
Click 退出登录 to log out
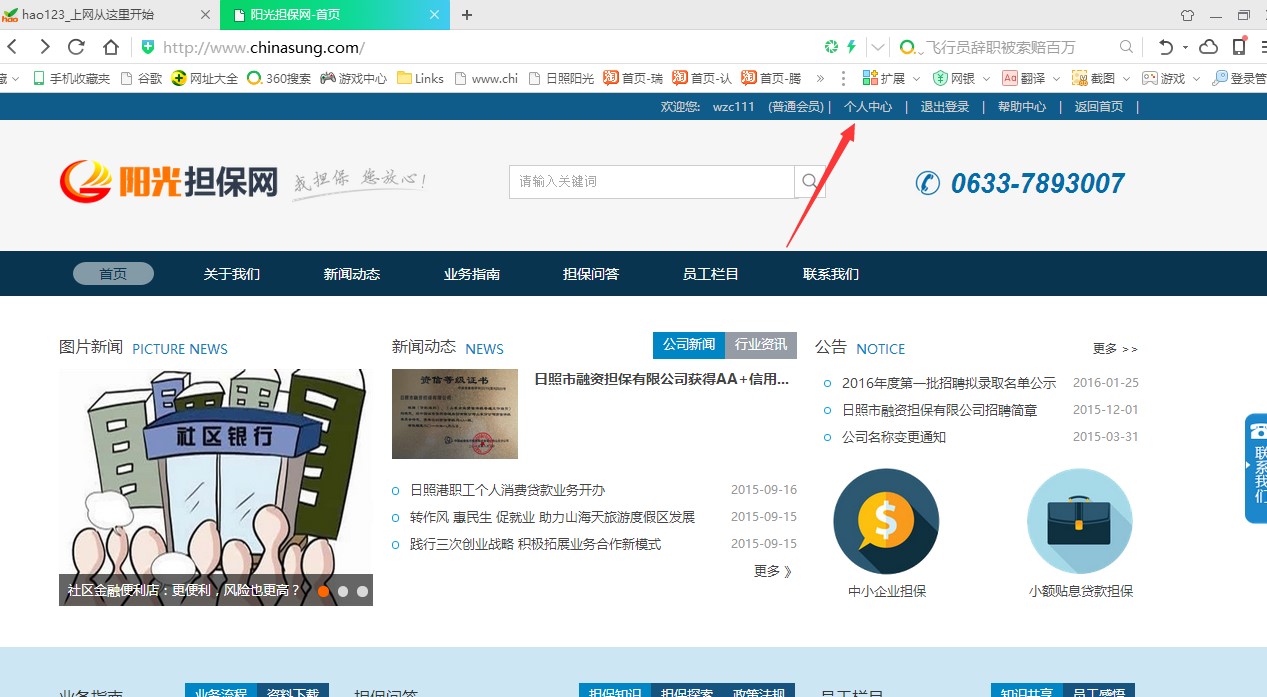tap(945, 107)
